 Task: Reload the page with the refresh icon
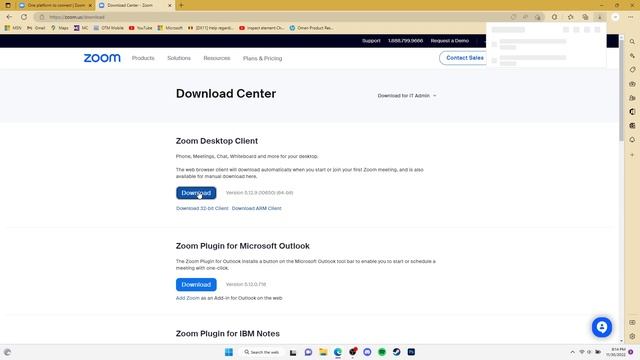point(24,17)
